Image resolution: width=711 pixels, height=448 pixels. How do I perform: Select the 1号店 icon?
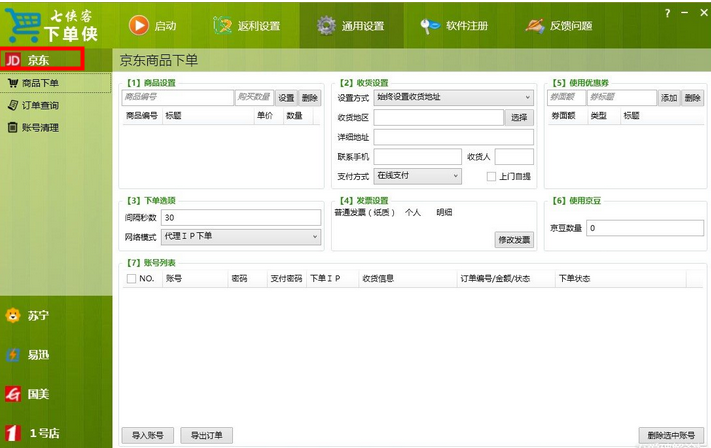[13, 433]
